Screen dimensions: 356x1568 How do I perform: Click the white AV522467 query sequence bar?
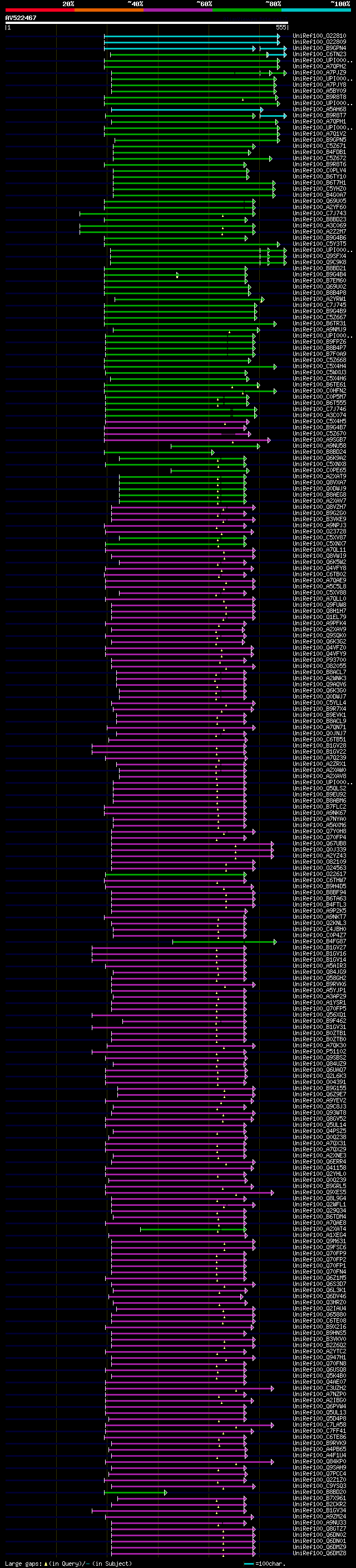pyautogui.click(x=147, y=23)
